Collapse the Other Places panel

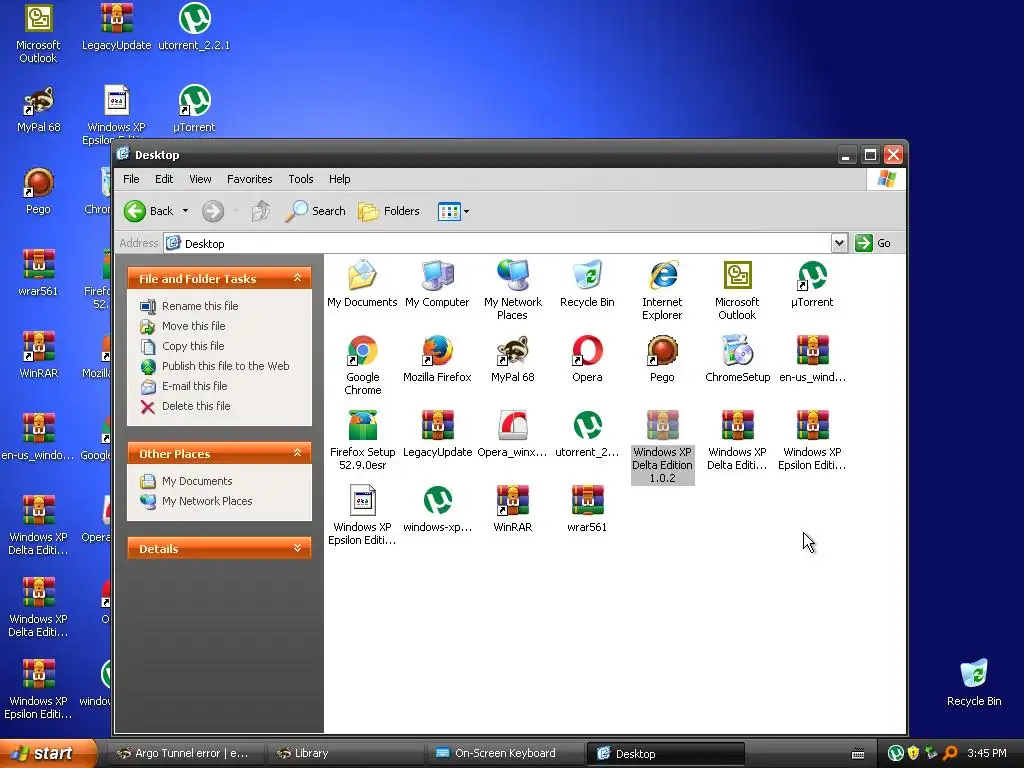(x=297, y=453)
